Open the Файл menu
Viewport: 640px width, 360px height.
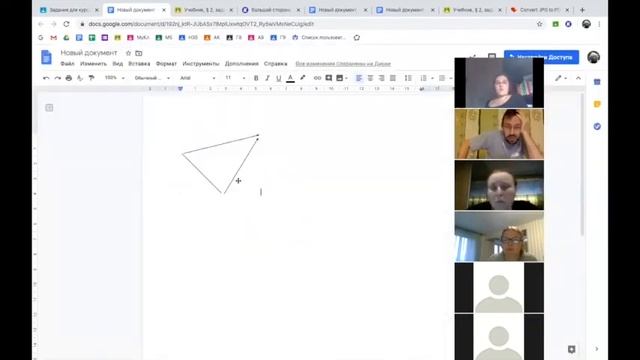[x=67, y=64]
